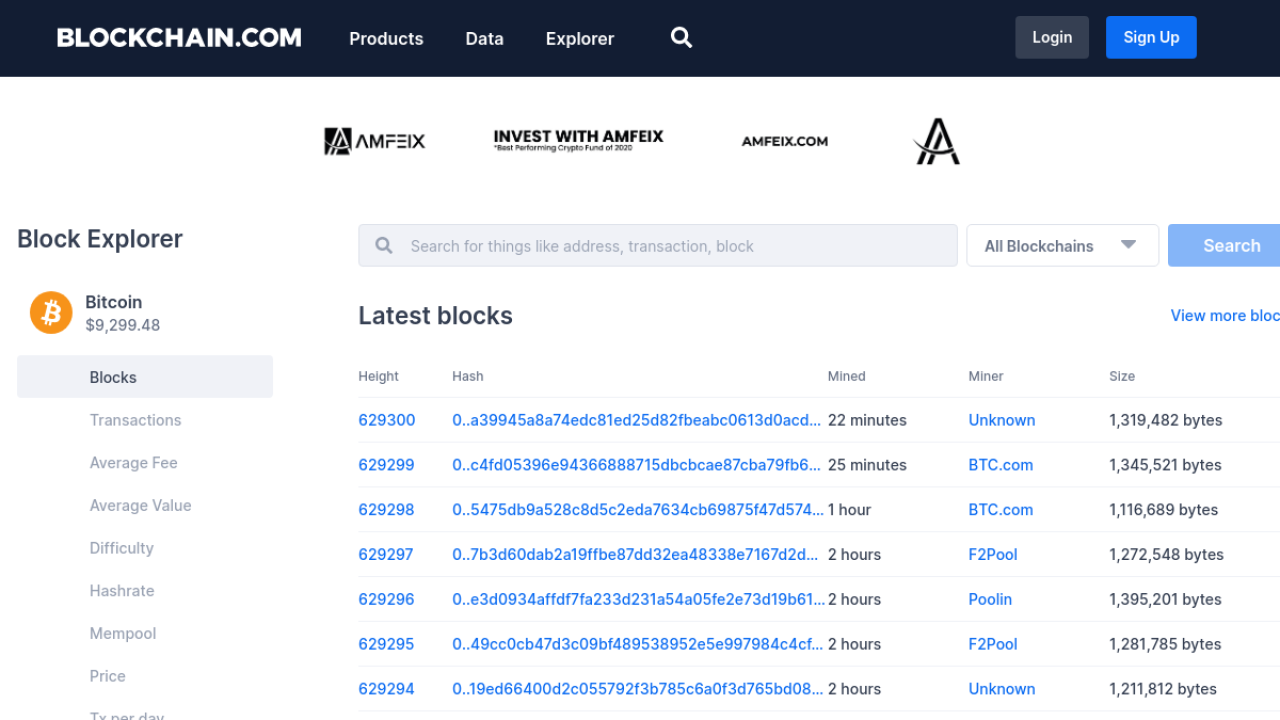
Task: Open the Data menu
Action: point(484,39)
